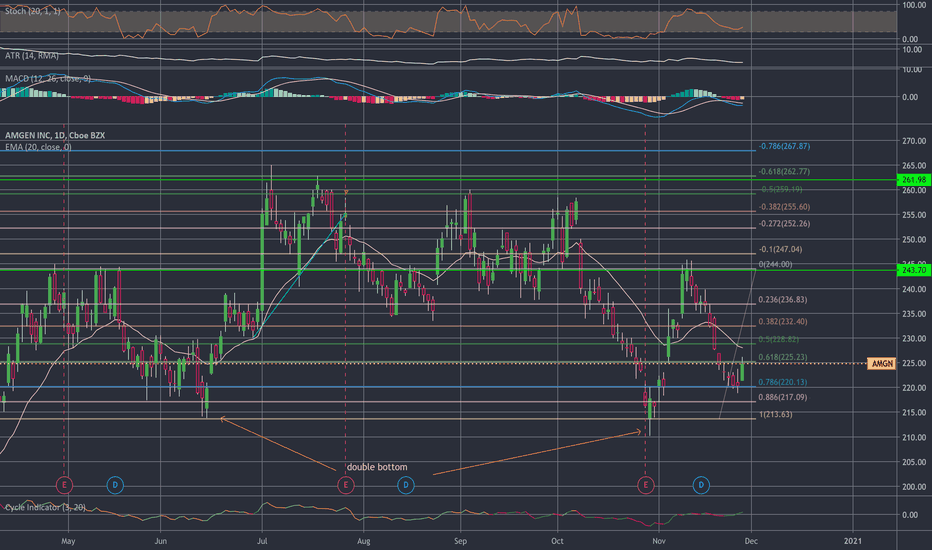Viewport: 932px width, 550px height.
Task: Click the 0.618(225.23) Fibonacci level label
Action: point(783,357)
